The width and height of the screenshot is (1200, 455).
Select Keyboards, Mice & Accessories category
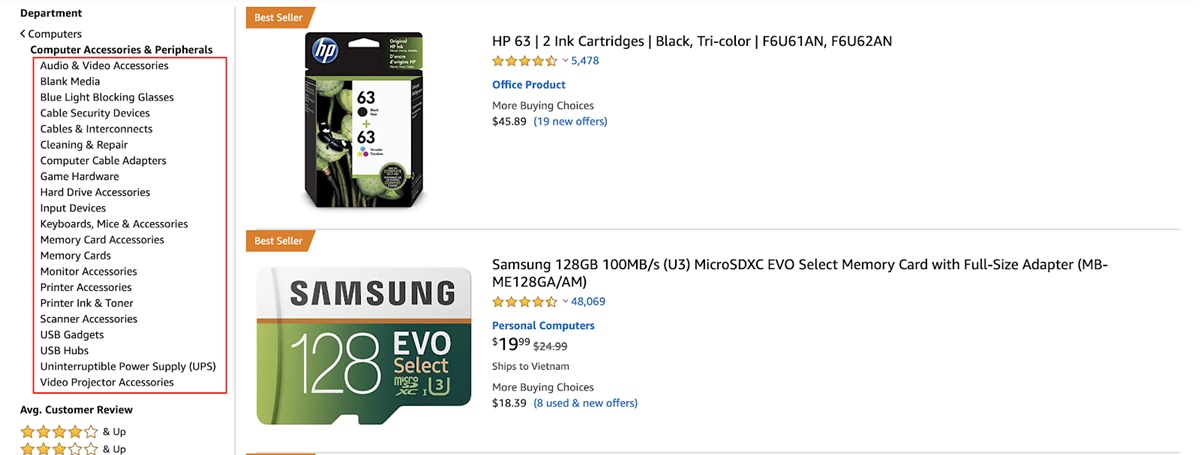click(x=114, y=224)
